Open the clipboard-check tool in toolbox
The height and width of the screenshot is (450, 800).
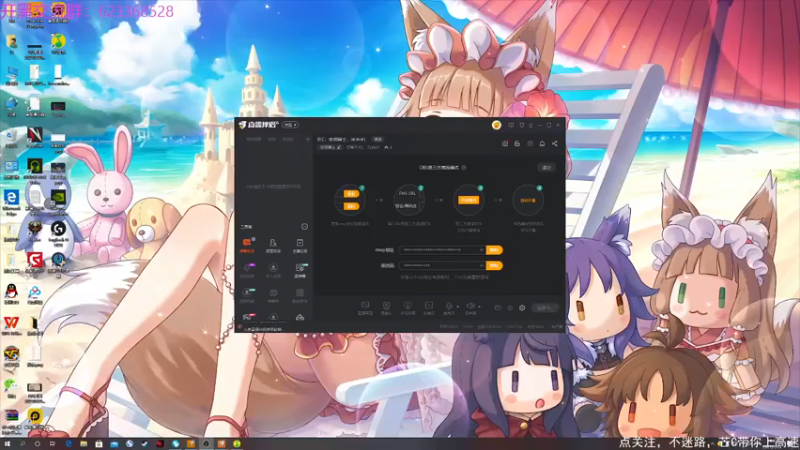pyautogui.click(x=300, y=245)
